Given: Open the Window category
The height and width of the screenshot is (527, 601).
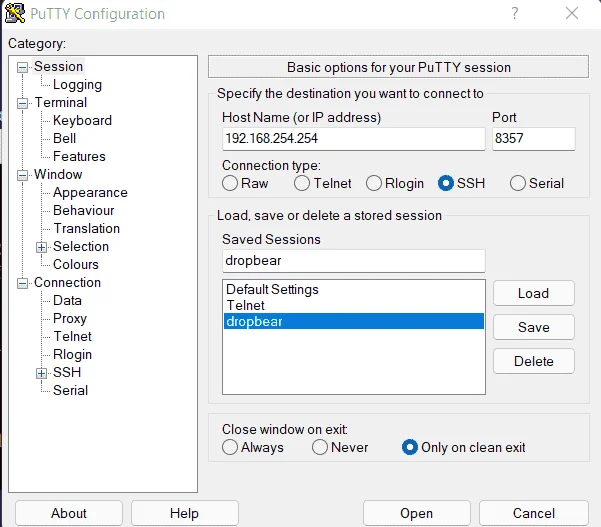Looking at the screenshot, I should pyautogui.click(x=58, y=174).
